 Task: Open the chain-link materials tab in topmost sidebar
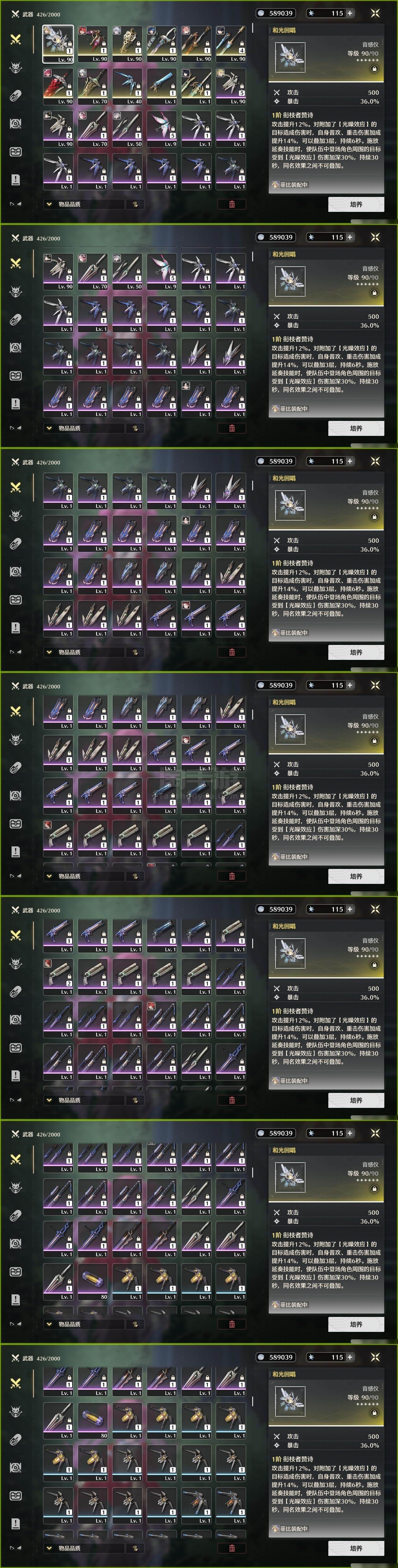point(16,95)
